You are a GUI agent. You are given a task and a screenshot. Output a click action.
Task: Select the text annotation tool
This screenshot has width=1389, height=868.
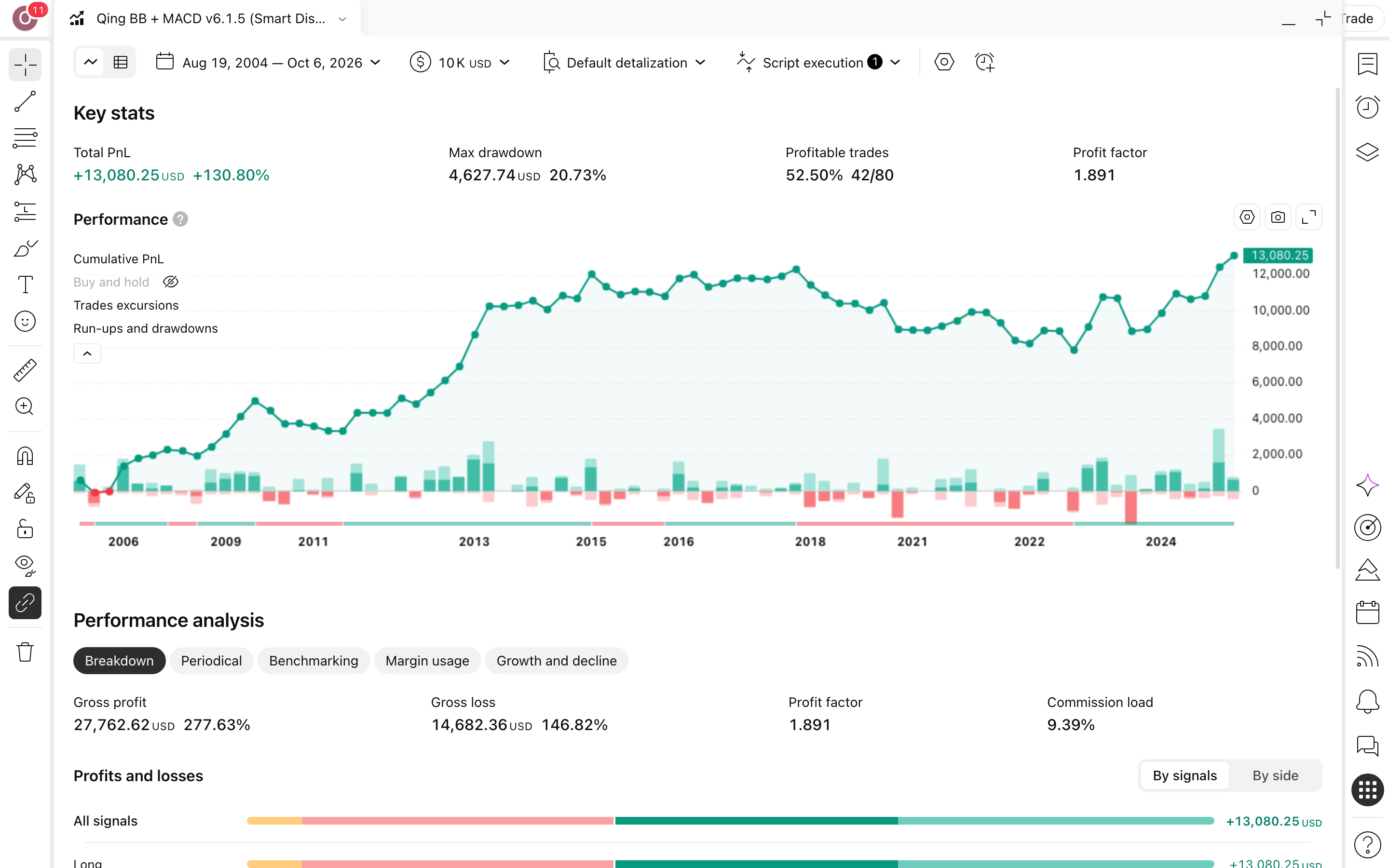click(25, 285)
